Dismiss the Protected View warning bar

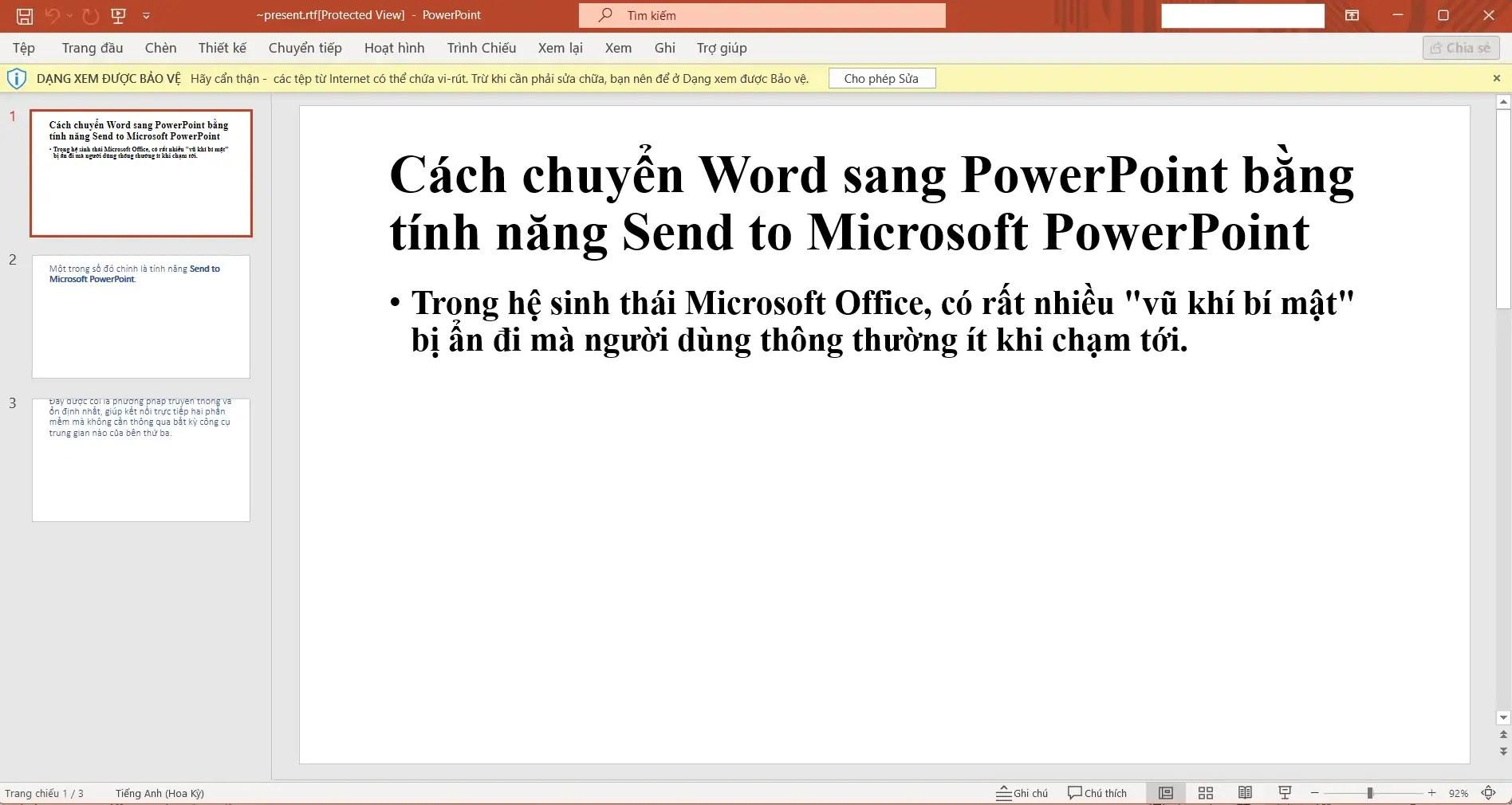click(1496, 78)
